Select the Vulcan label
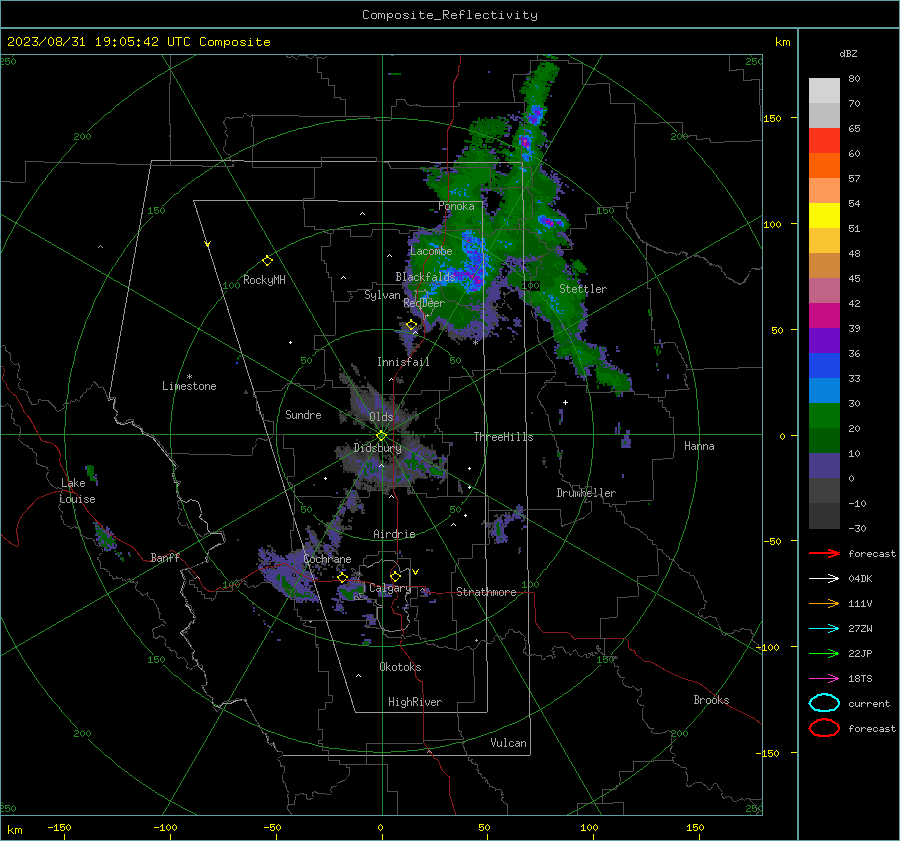This screenshot has height=841, width=900. (x=508, y=743)
